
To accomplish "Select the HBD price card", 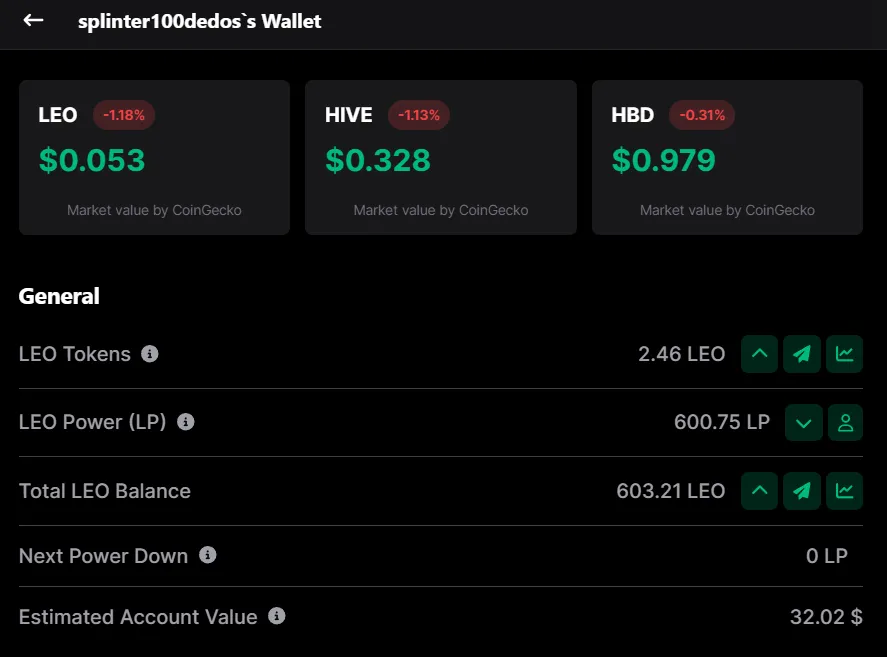I will click(x=727, y=157).
